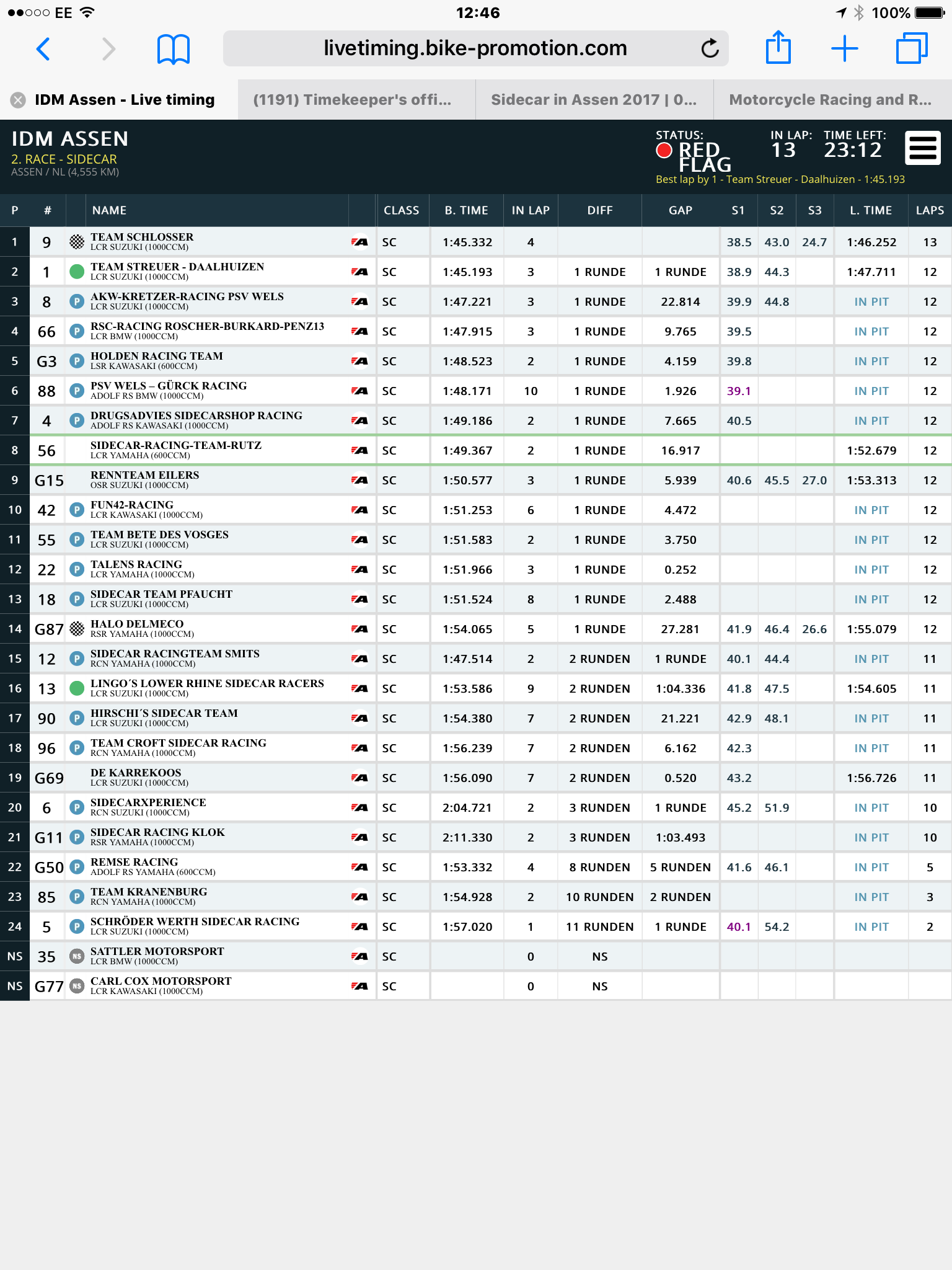Click the pit icon beside AKW-Kretzer-Racing
The image size is (952, 1270).
77,301
